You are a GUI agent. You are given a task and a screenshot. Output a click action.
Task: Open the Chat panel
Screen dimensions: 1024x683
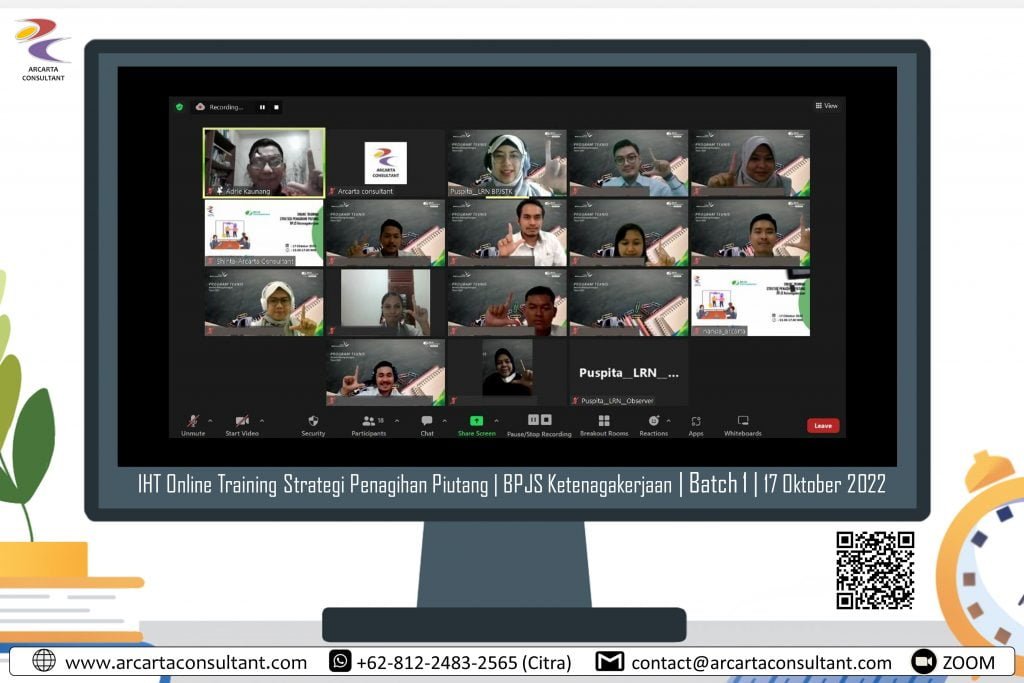coord(427,421)
